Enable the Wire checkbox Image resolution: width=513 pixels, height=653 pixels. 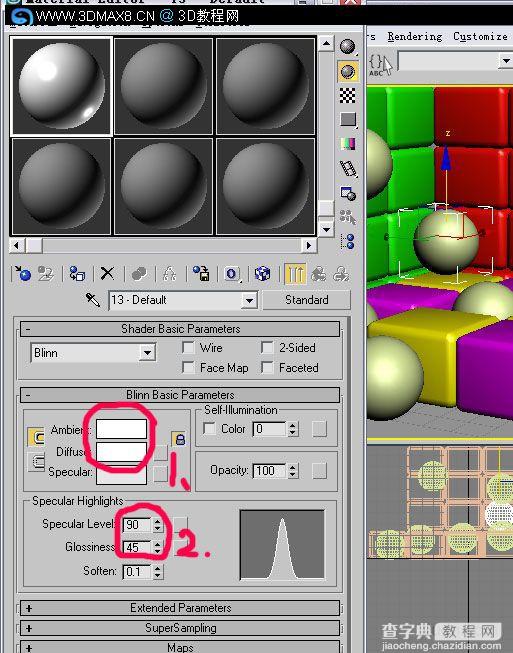tap(188, 347)
